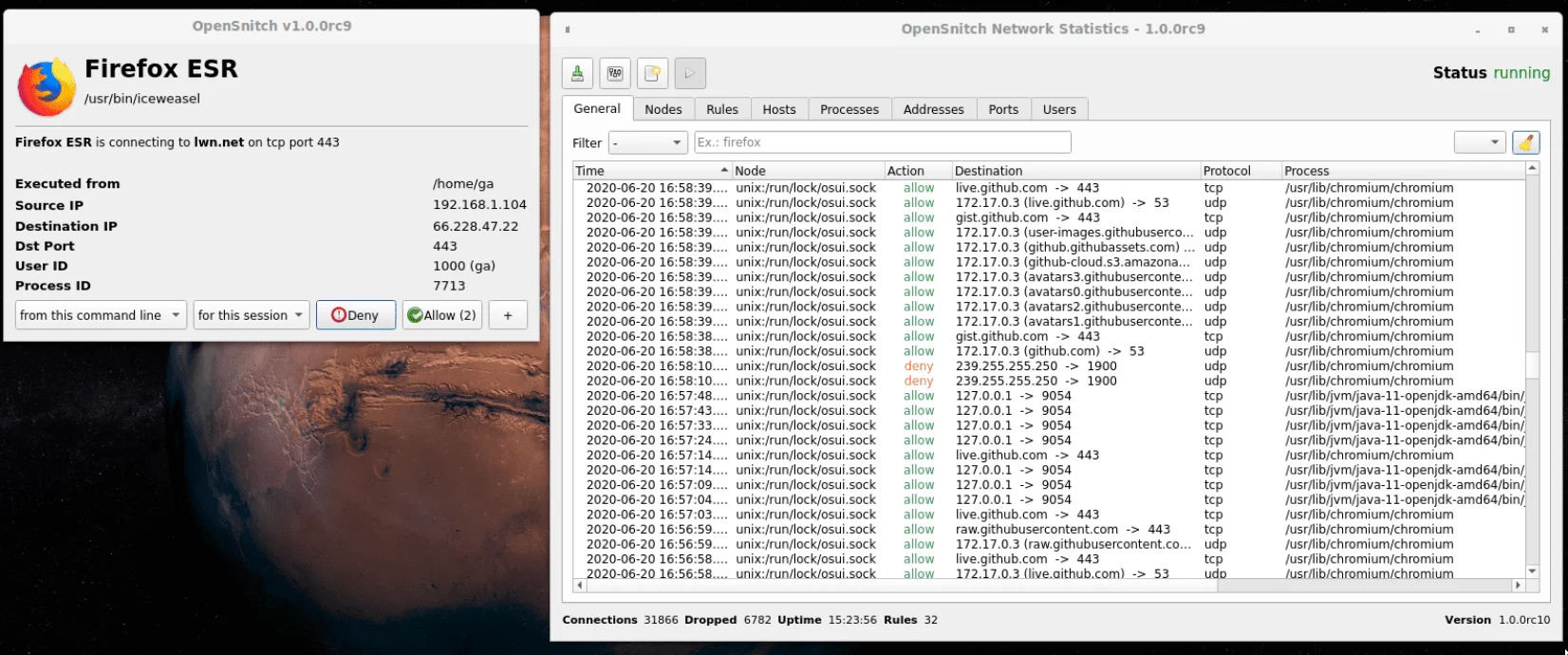Image resolution: width=1568 pixels, height=655 pixels.
Task: Click the red stop icon on Deny button
Action: click(338, 315)
